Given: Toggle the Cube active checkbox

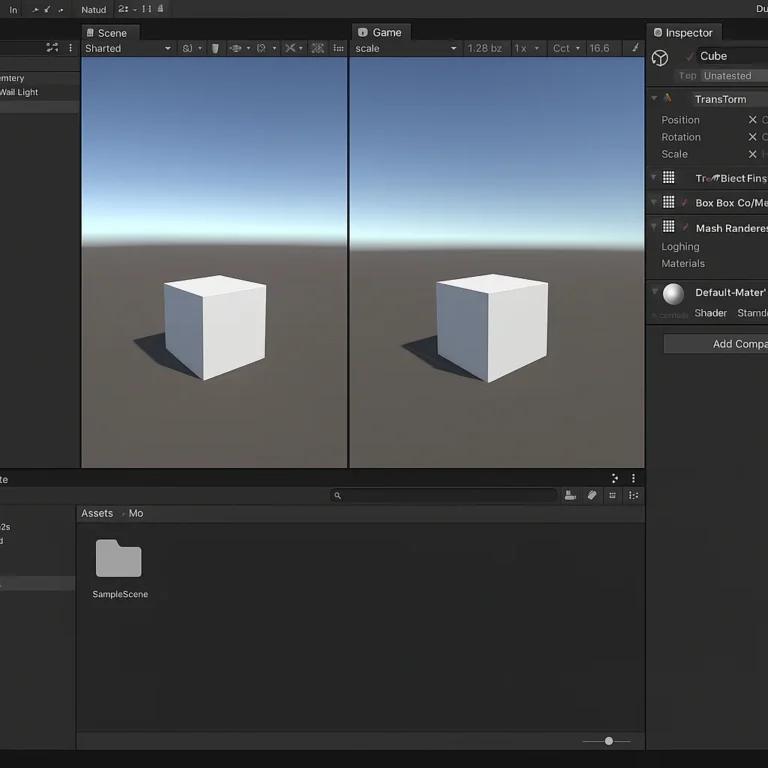Looking at the screenshot, I should [690, 56].
